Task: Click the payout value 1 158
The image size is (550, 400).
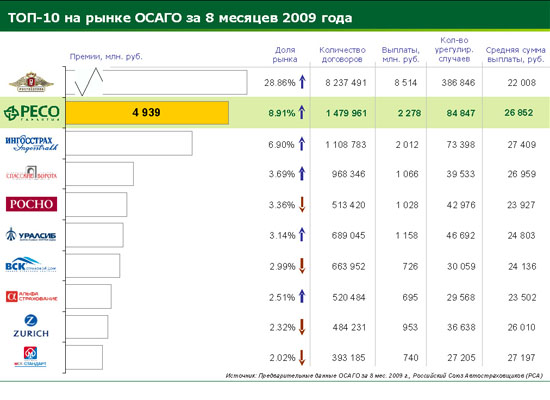Action: point(407,235)
